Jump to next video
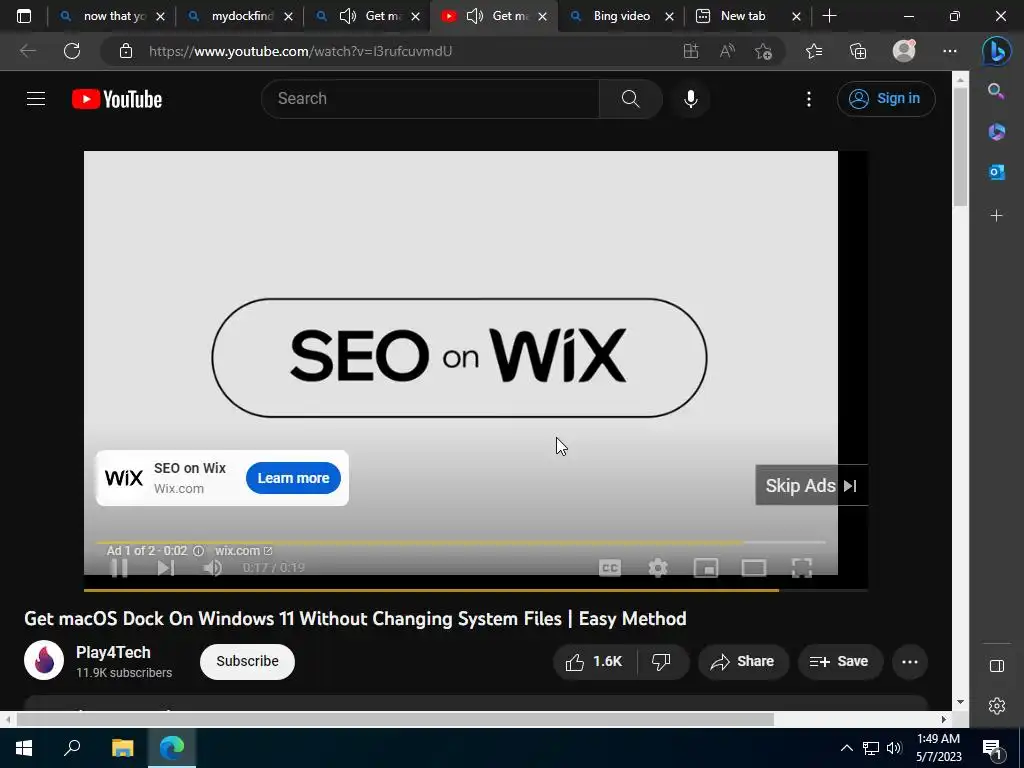 [166, 568]
